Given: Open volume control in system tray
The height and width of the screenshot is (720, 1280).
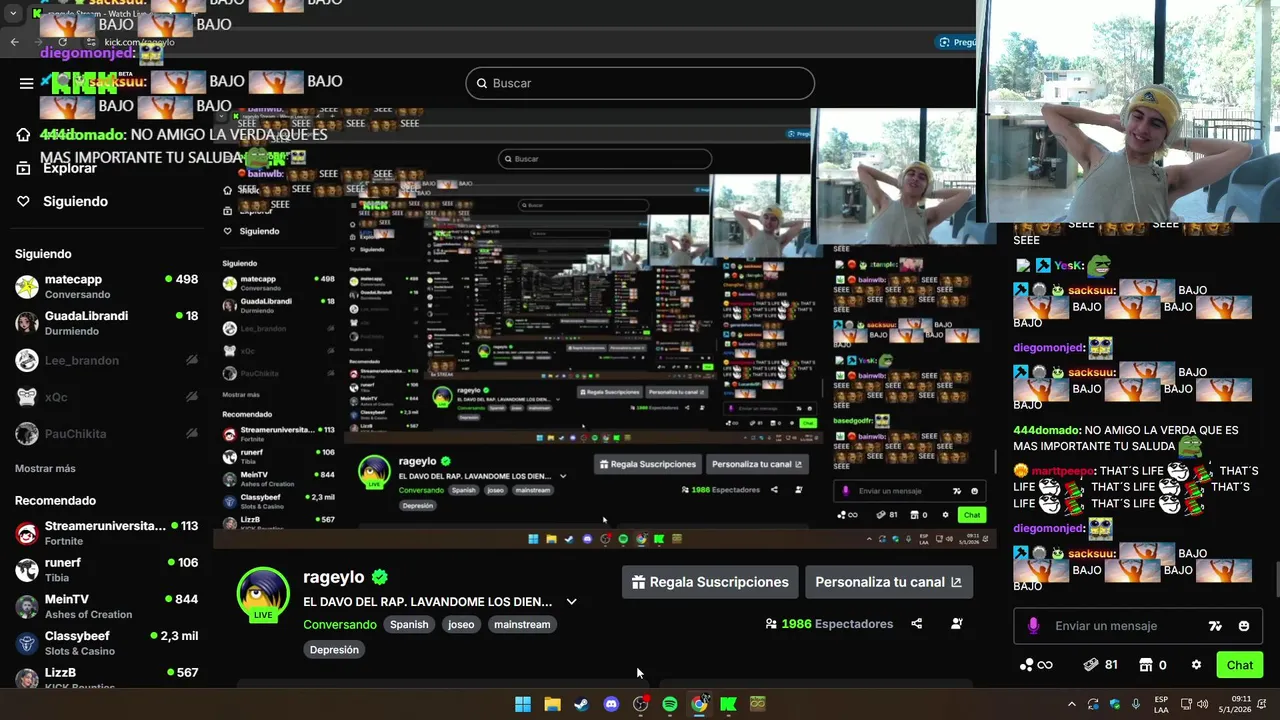Looking at the screenshot, I should pyautogui.click(x=1202, y=704).
